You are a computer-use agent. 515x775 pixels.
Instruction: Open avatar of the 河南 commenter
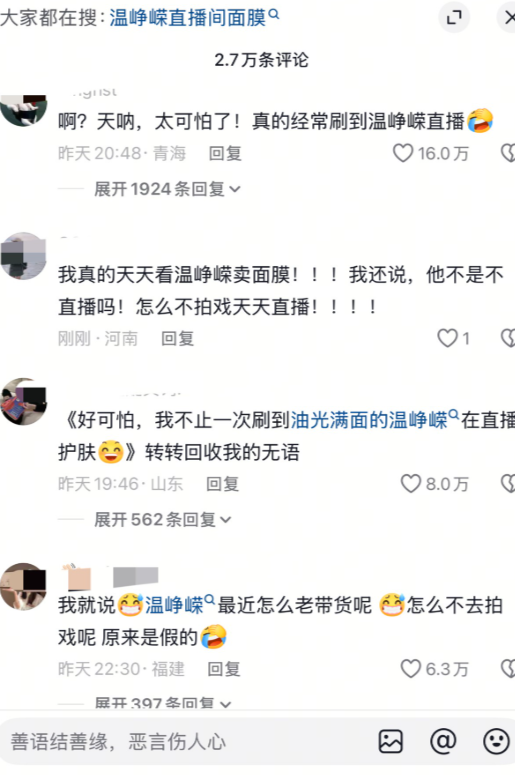click(23, 256)
